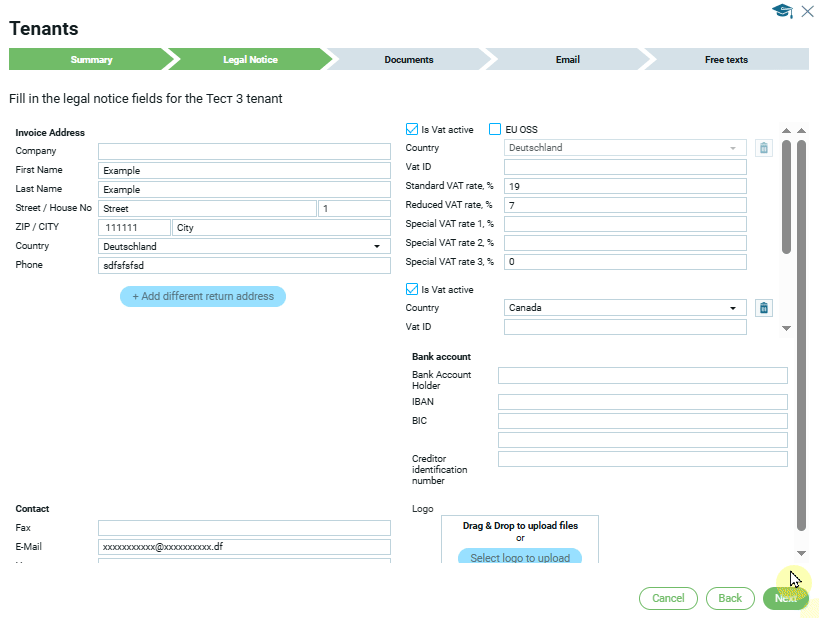
Task: Click the trash icon beside Deutschland VAT country
Action: (763, 148)
